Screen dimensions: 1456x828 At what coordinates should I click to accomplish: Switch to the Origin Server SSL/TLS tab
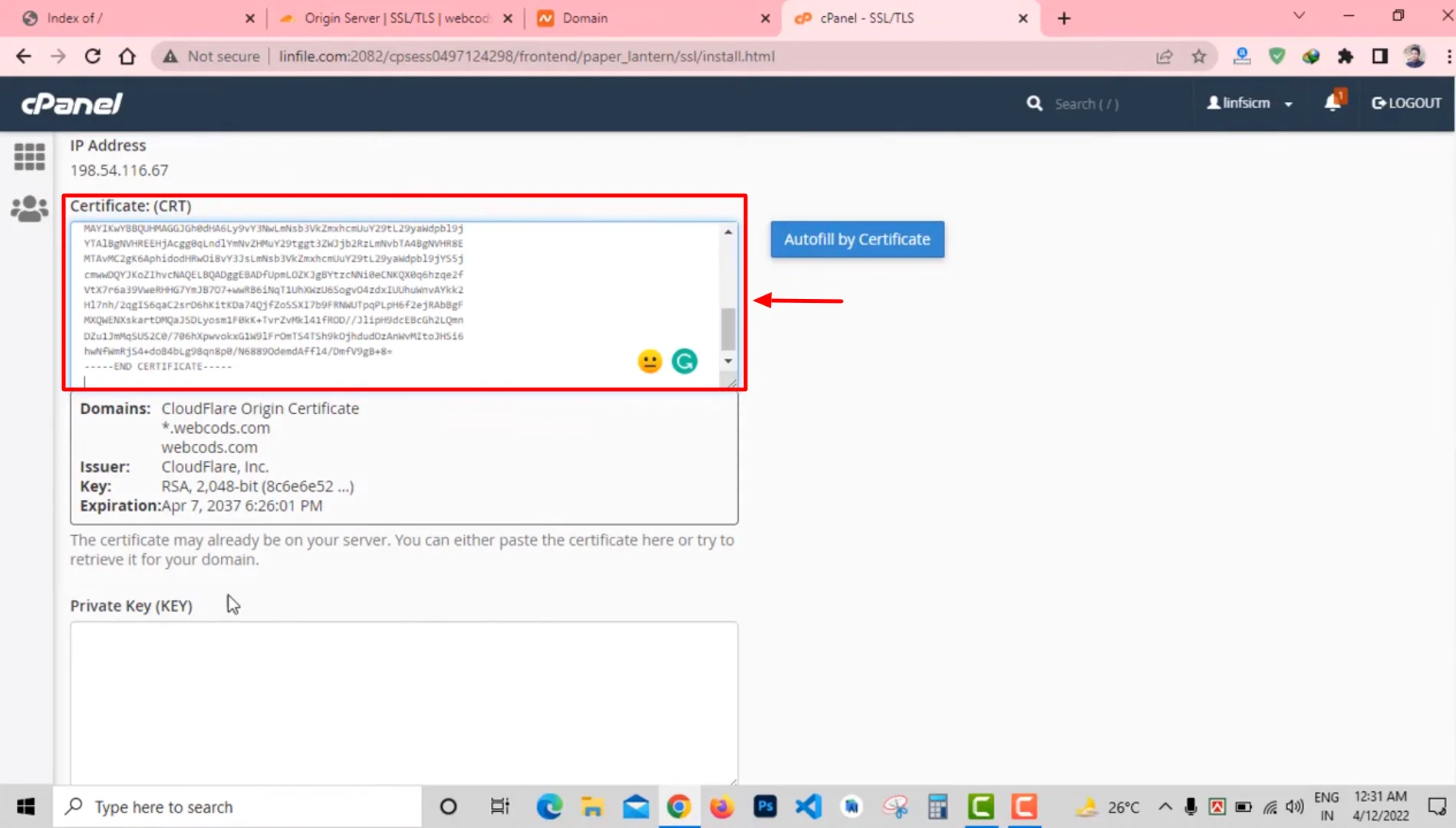(395, 18)
